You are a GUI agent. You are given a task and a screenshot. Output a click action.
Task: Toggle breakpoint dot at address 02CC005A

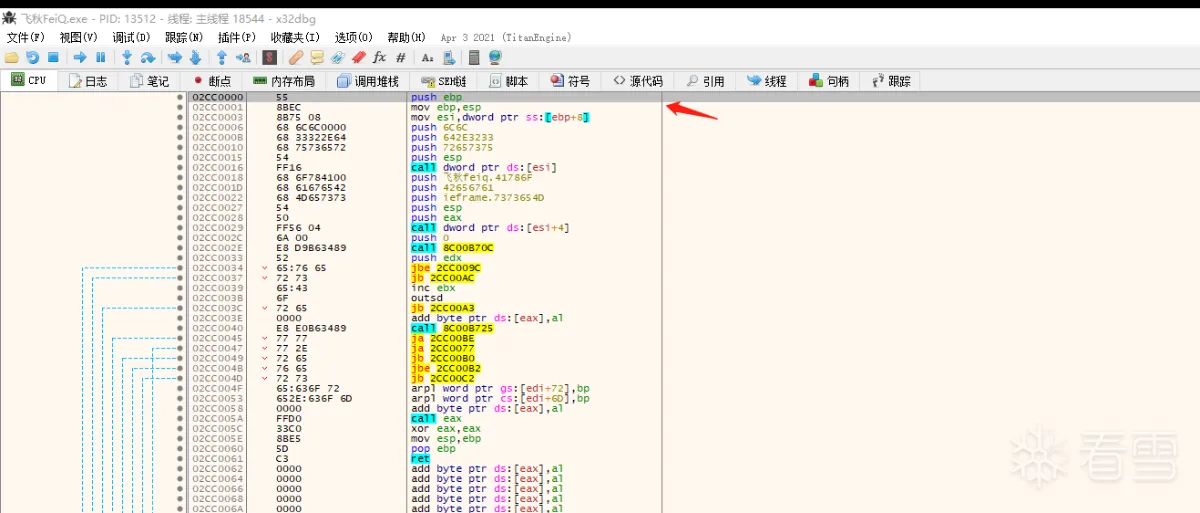(180, 418)
